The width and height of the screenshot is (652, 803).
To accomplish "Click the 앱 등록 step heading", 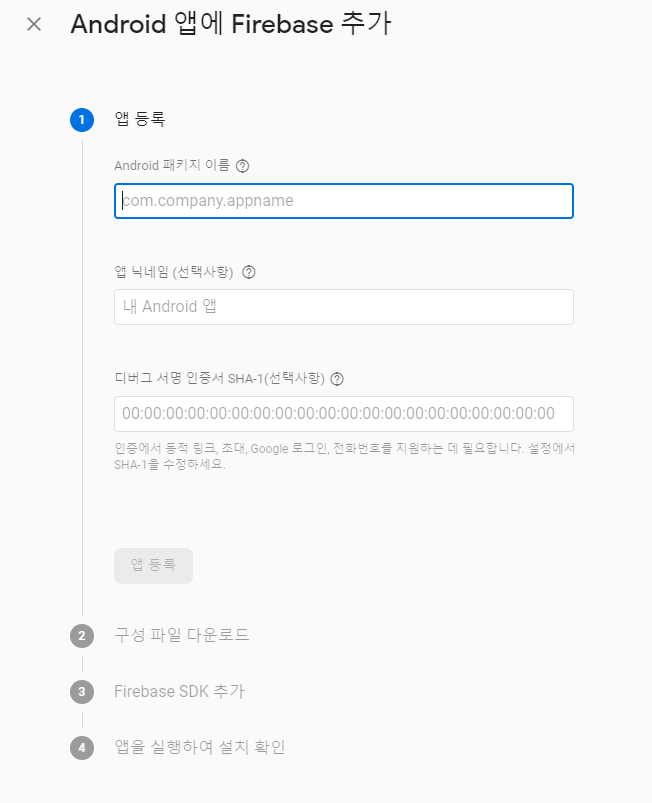I will [x=140, y=119].
